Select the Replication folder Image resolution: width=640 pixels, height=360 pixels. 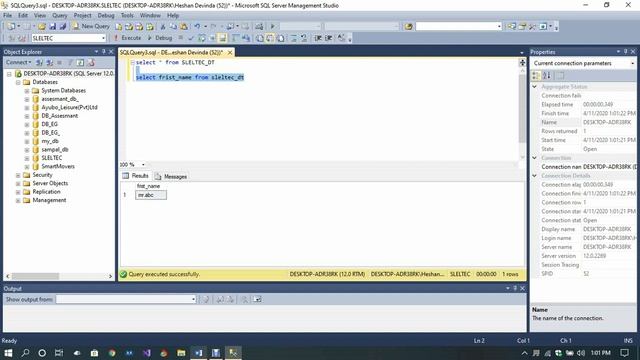click(47, 191)
